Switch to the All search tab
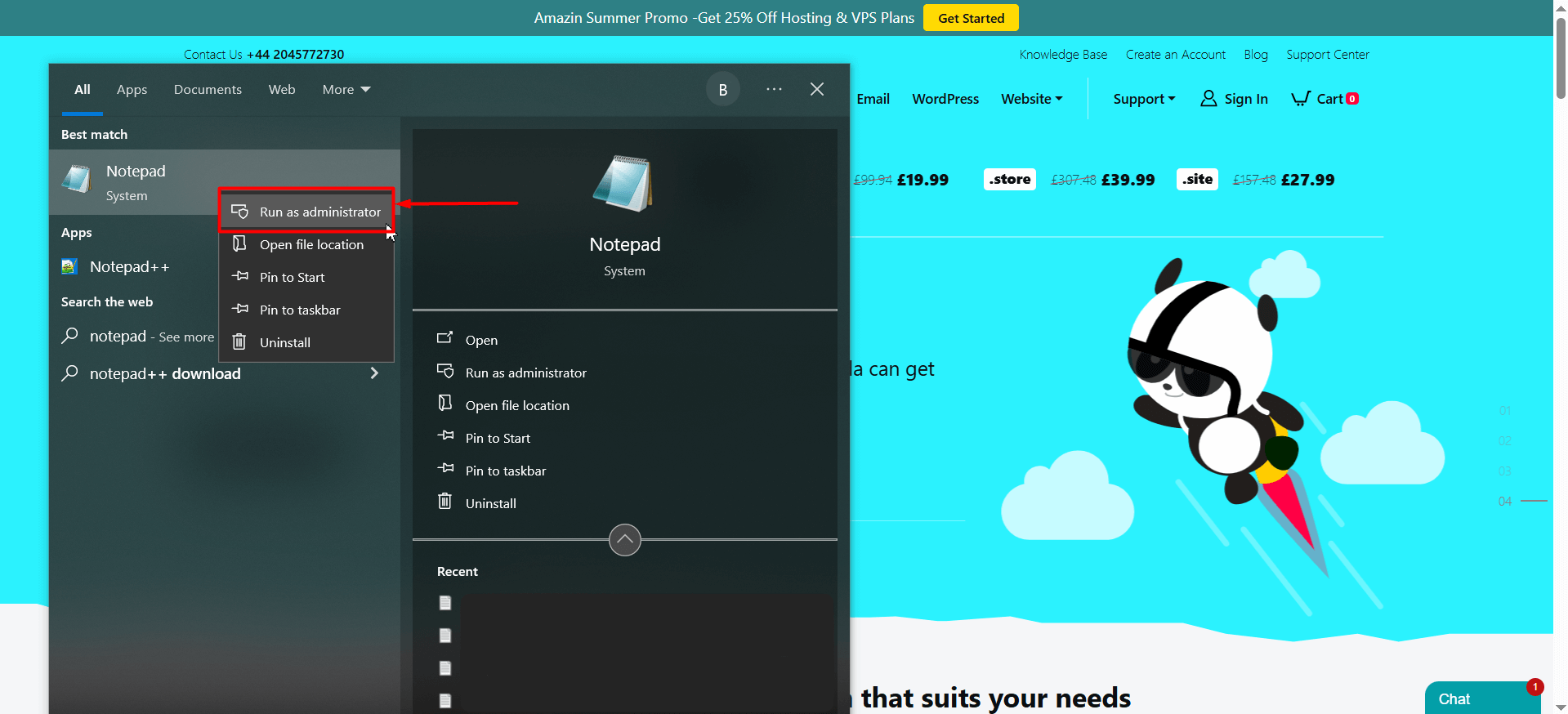Screen dimensions: 1568x714 pyautogui.click(x=83, y=90)
